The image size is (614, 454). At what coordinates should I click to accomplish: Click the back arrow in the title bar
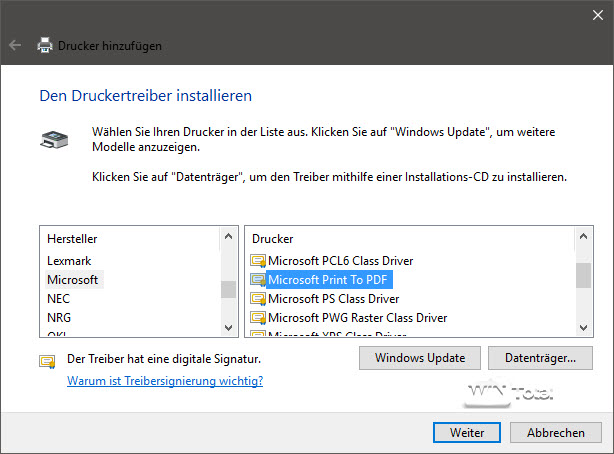[15, 45]
